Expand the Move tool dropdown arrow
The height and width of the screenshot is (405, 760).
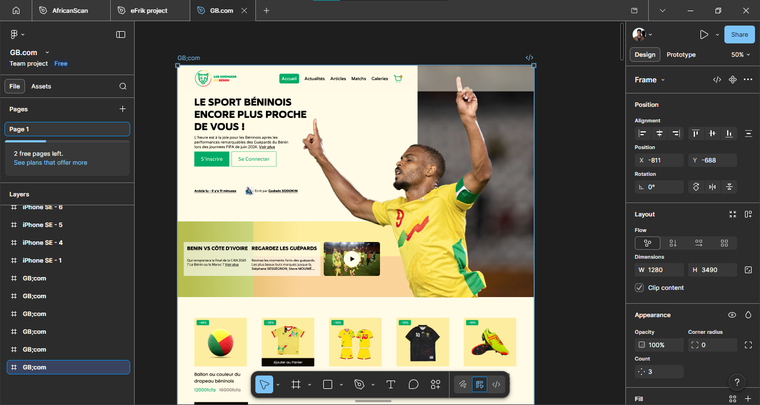coord(278,385)
